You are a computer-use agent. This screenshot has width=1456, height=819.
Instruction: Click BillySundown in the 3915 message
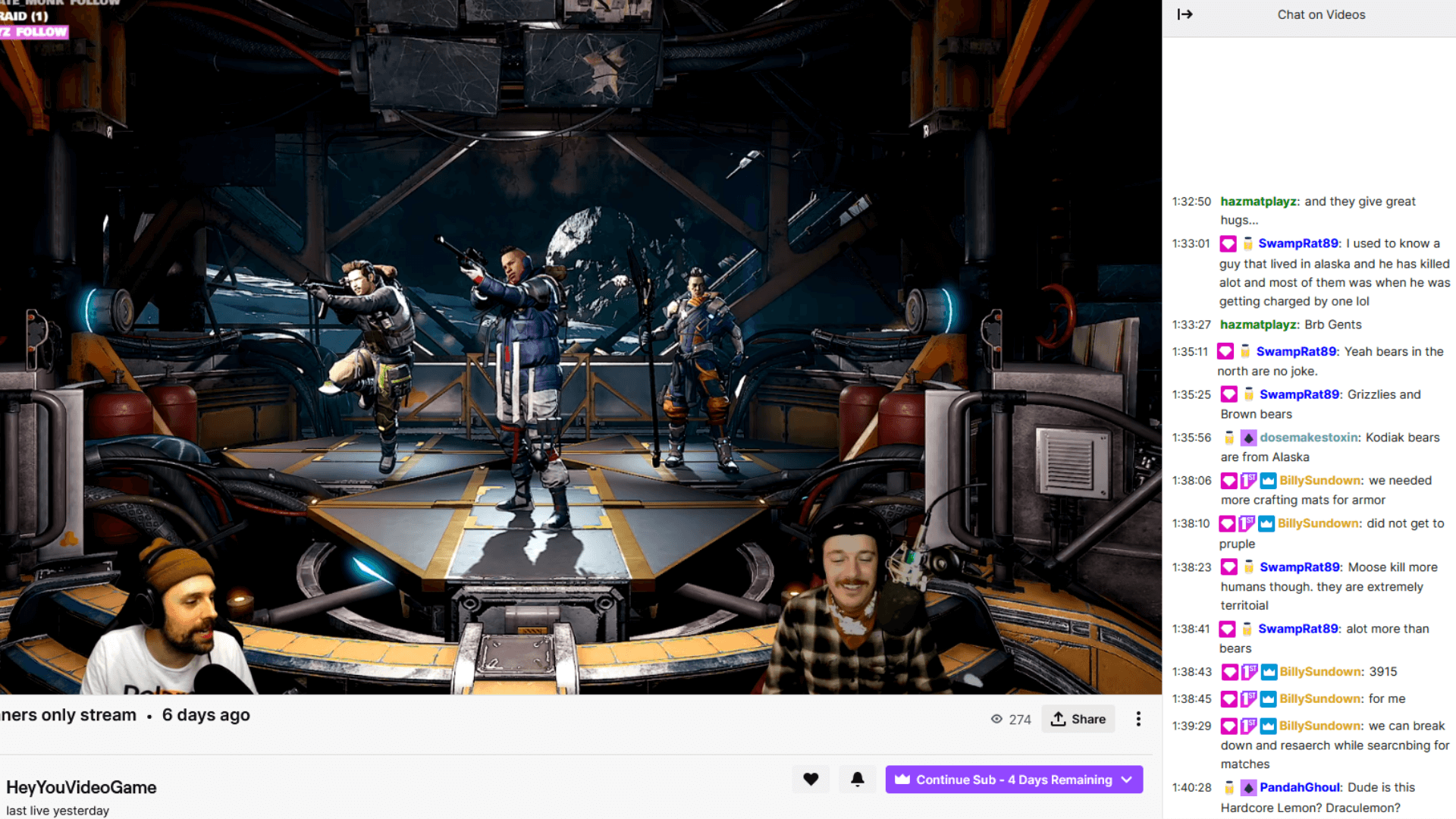pyautogui.click(x=1321, y=672)
